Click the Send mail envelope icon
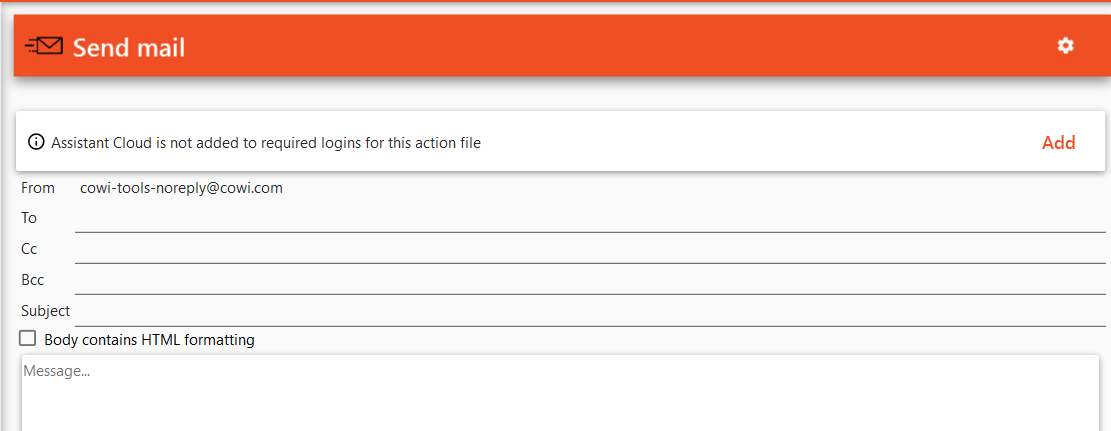Screen dimensions: 1111x431 44,46
